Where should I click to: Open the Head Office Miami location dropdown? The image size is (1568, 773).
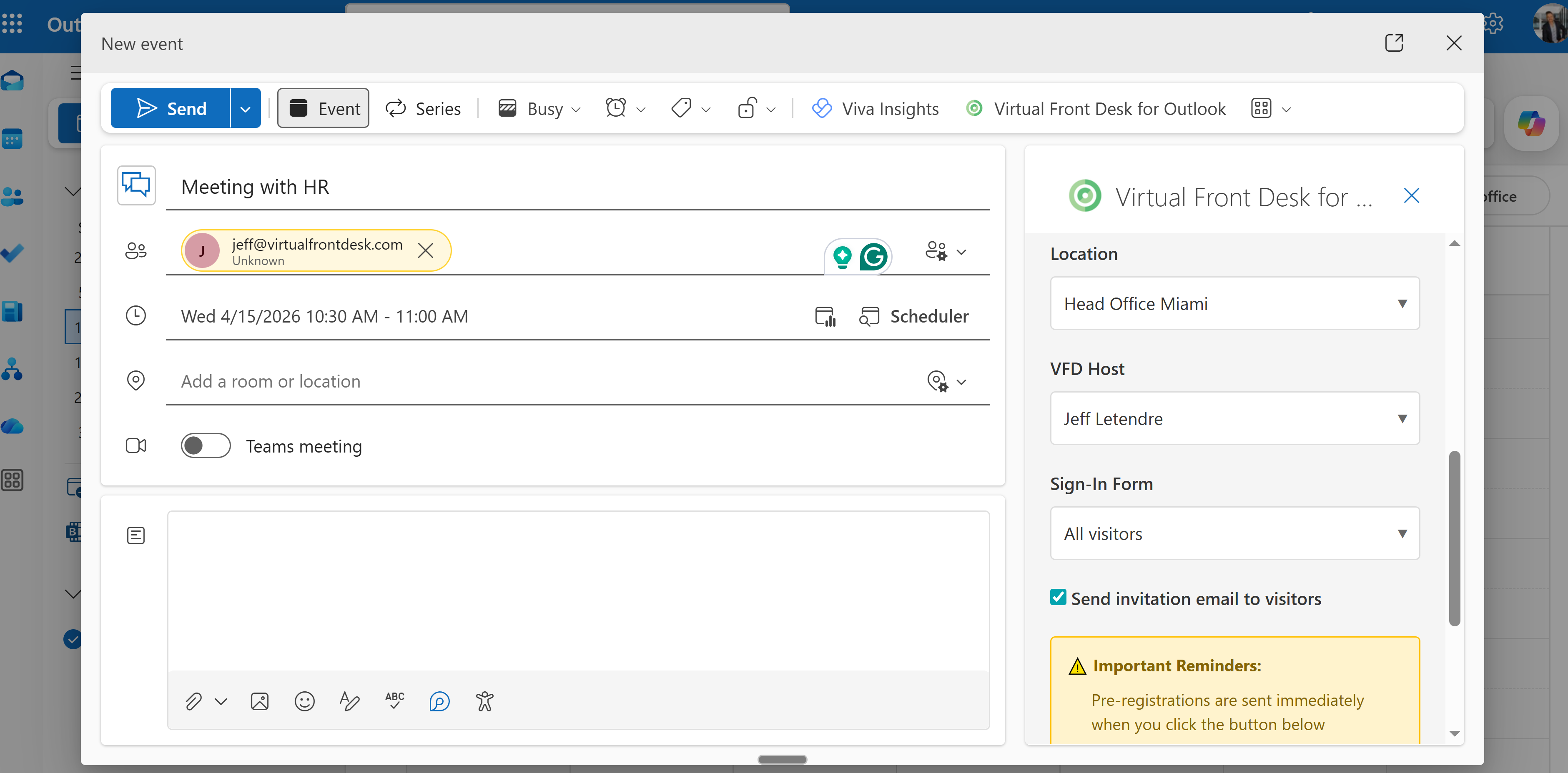(1234, 303)
